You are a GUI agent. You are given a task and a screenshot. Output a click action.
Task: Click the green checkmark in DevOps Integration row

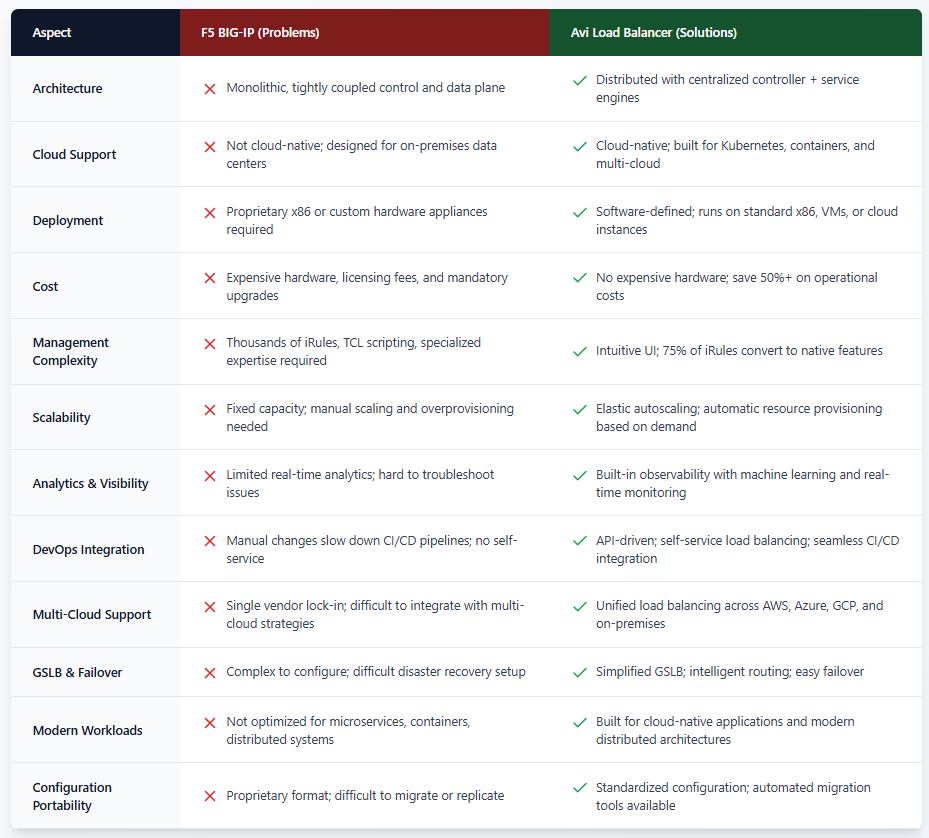(x=579, y=541)
